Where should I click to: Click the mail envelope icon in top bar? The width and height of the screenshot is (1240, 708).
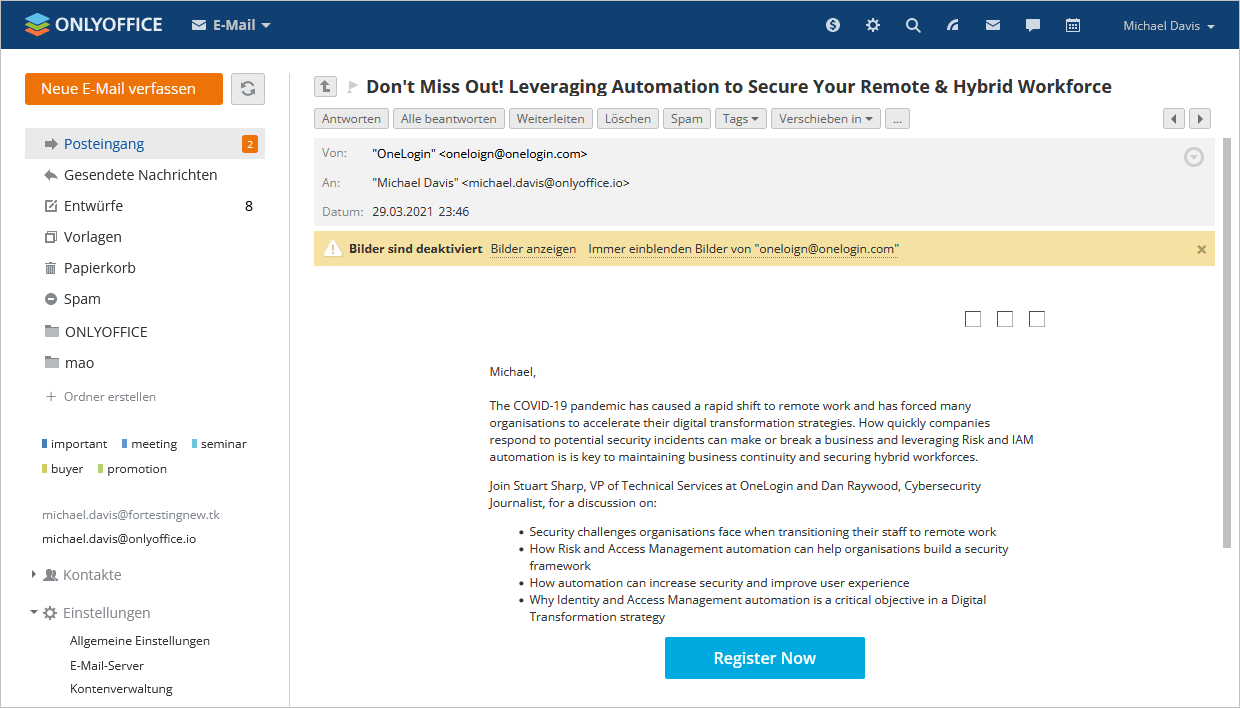(x=993, y=25)
